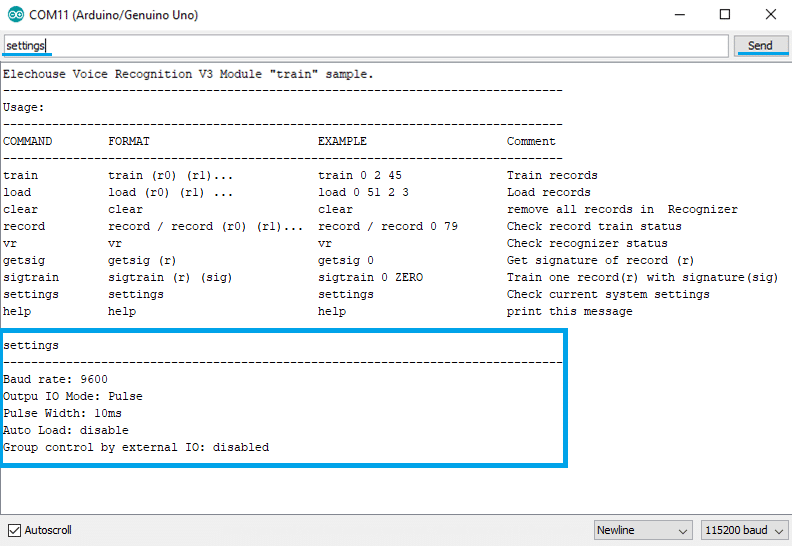Open the Newline line-ending dropdown
The height and width of the screenshot is (546, 792).
coord(642,530)
